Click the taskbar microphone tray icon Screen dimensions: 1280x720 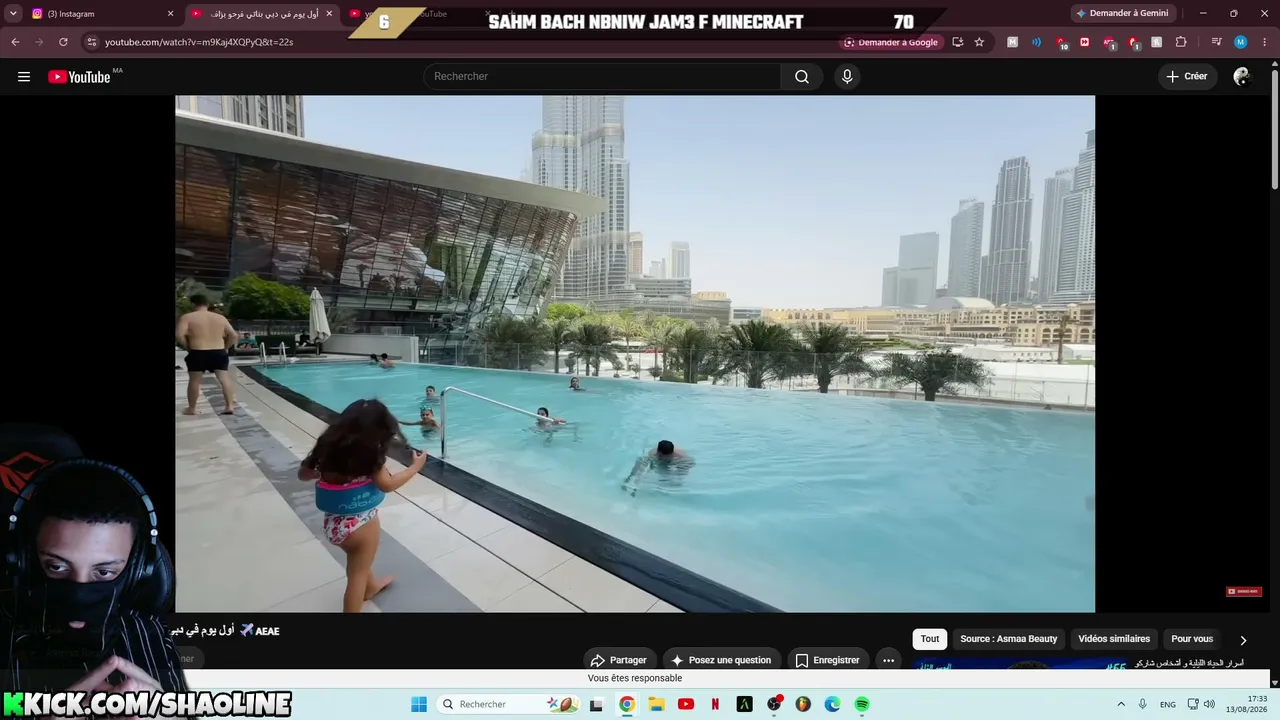coord(1143,704)
